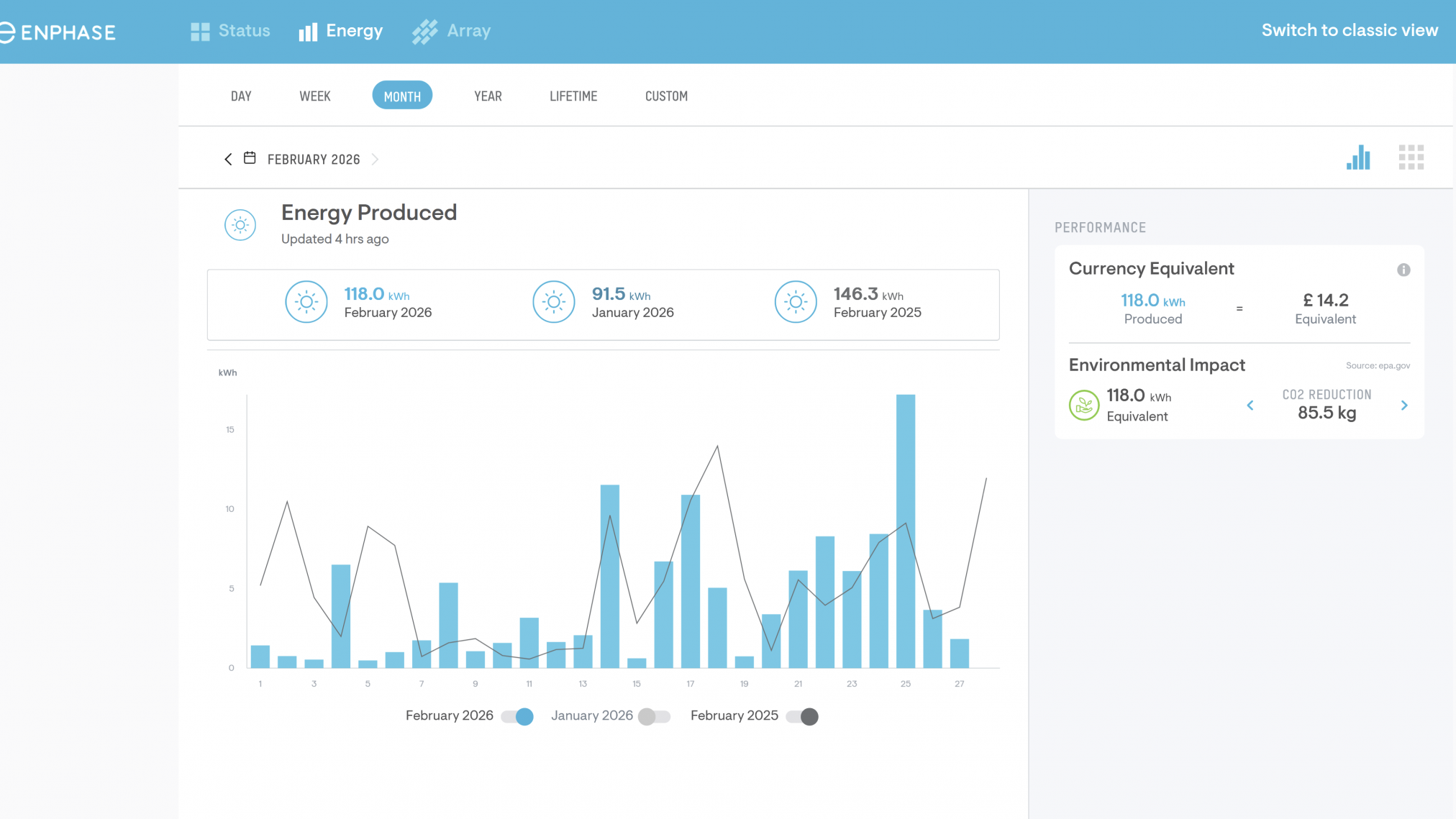Click the Energy Produced sun icon

240,225
